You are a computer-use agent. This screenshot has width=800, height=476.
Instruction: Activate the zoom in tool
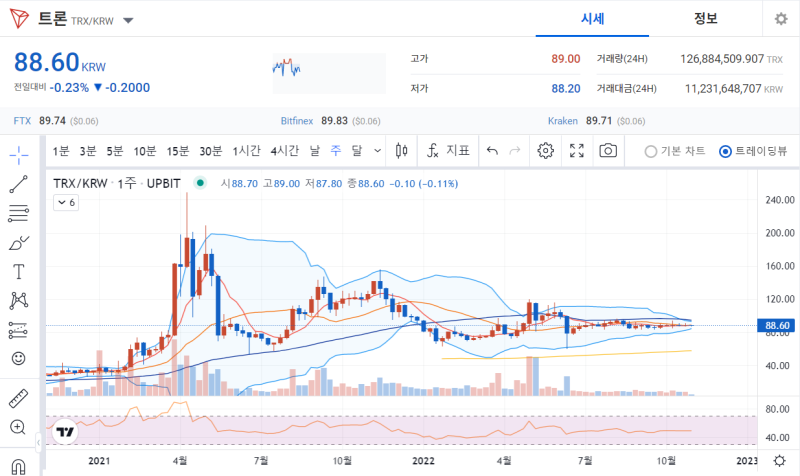(x=18, y=427)
